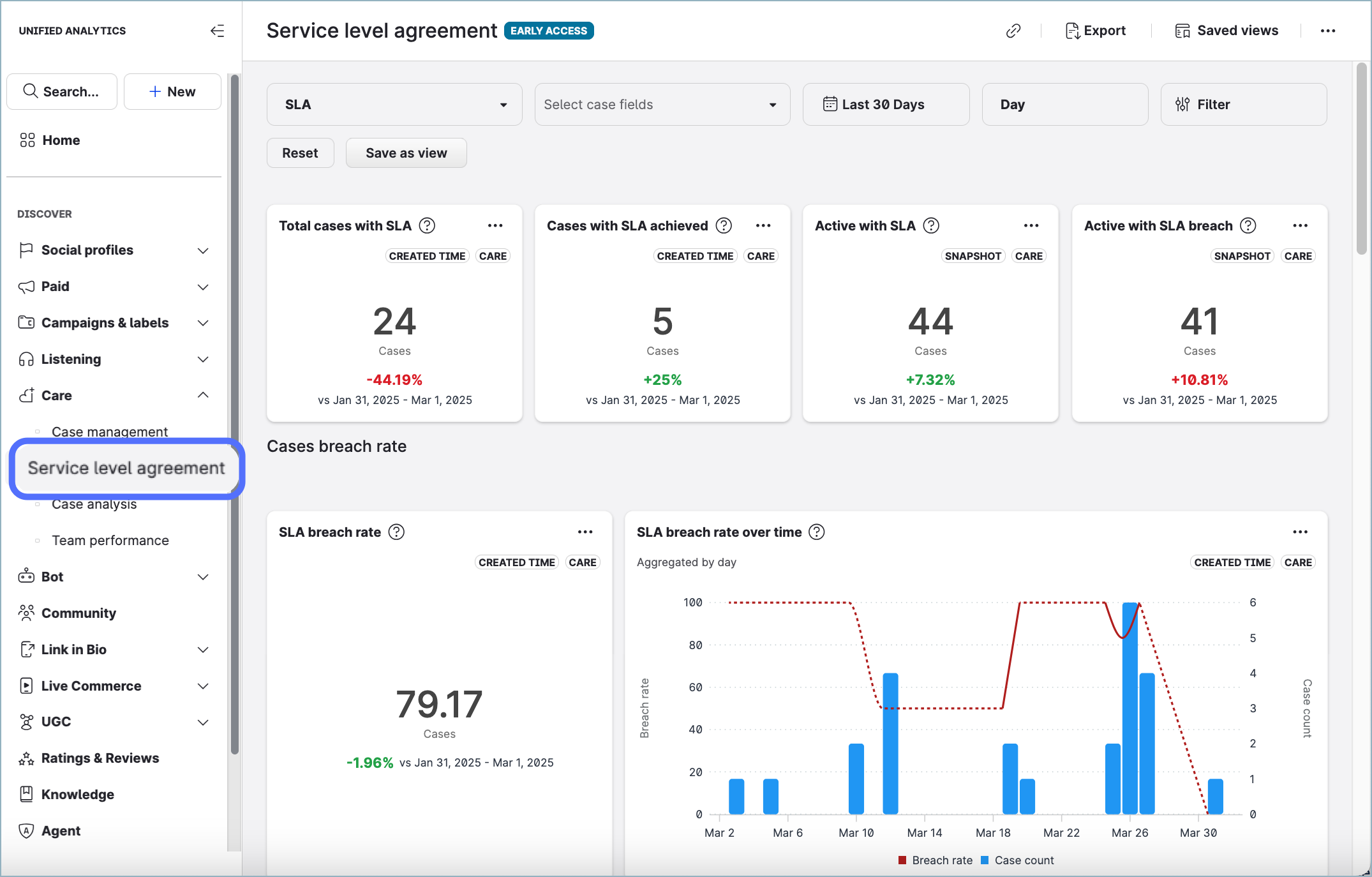This screenshot has height=877, width=1372.
Task: Click help icon beside Total cases with SLA
Action: point(427,225)
